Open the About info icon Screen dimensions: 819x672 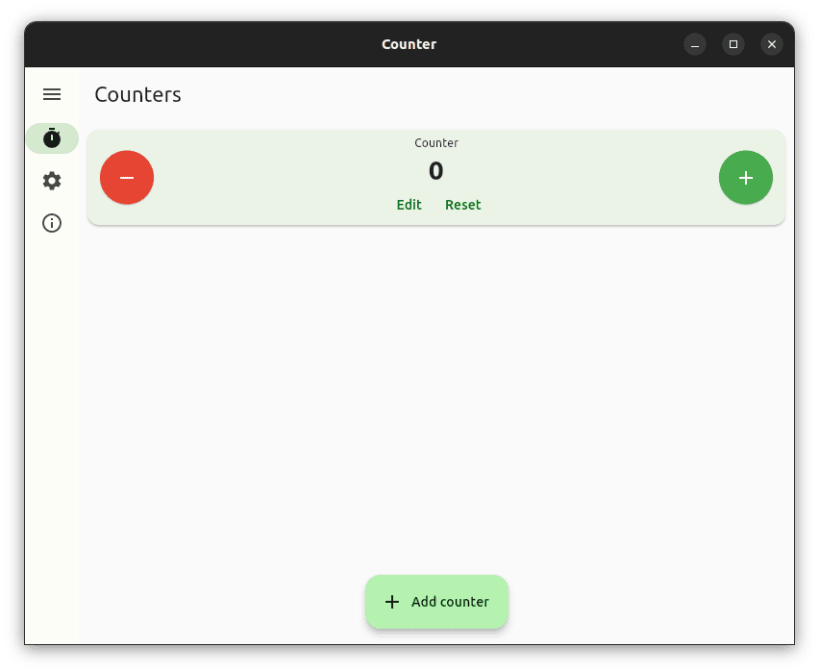[x=52, y=223]
